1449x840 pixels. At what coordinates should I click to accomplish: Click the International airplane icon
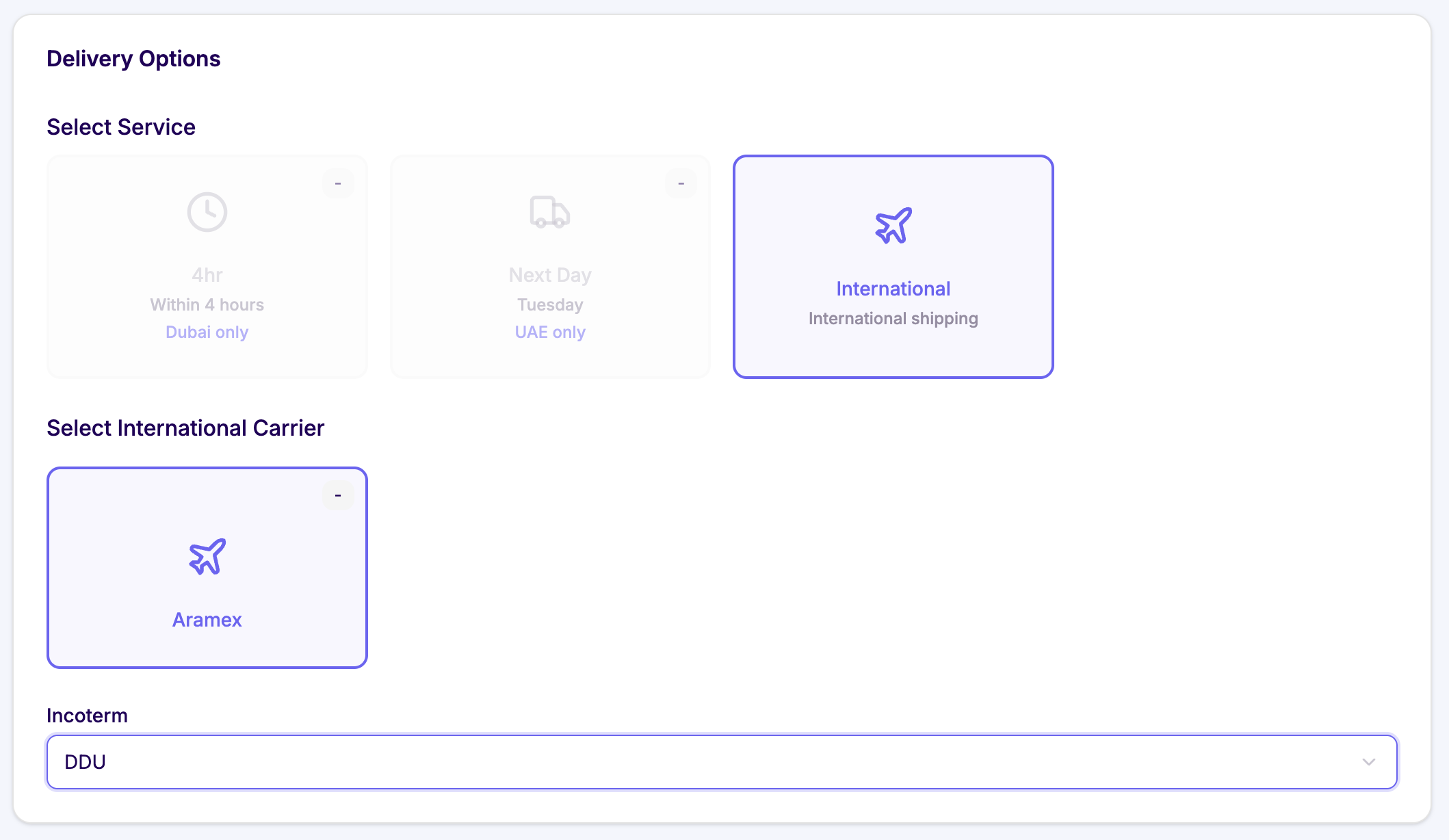[893, 226]
